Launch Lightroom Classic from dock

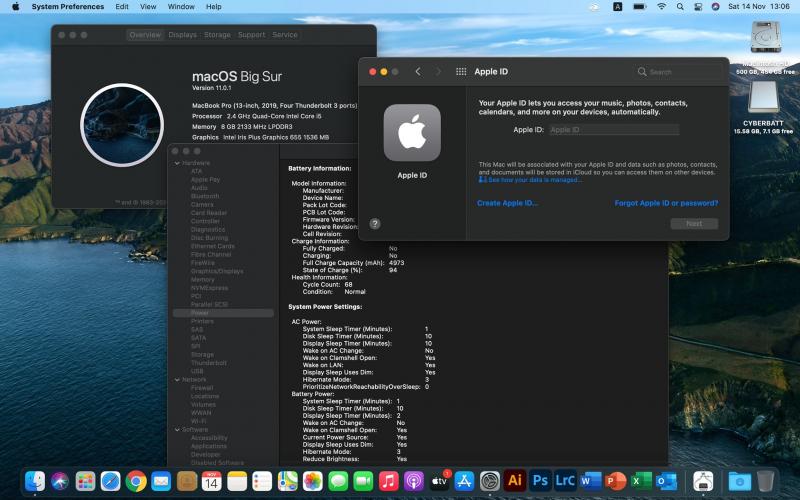tap(565, 481)
